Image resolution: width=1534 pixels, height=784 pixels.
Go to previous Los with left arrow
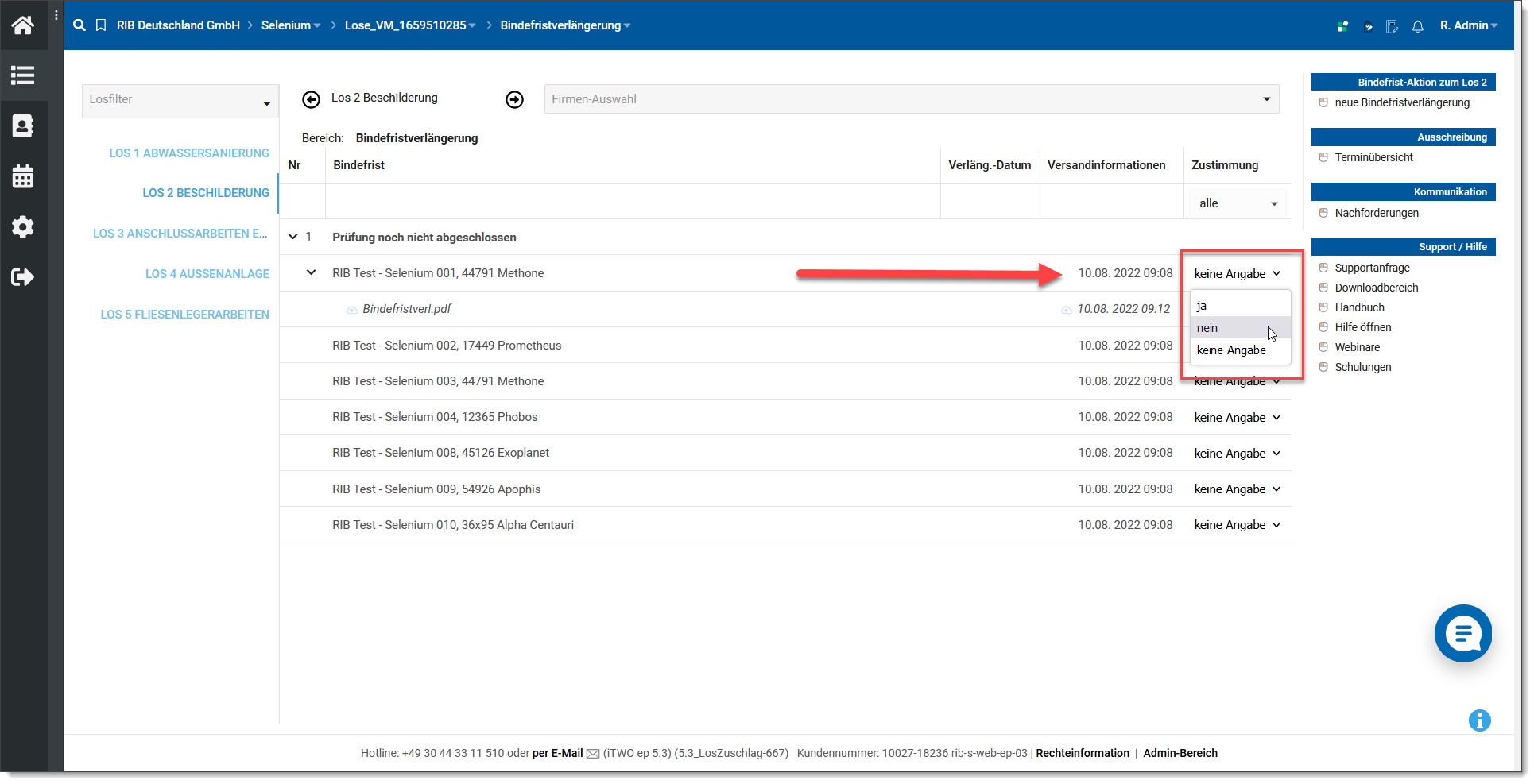pos(311,99)
